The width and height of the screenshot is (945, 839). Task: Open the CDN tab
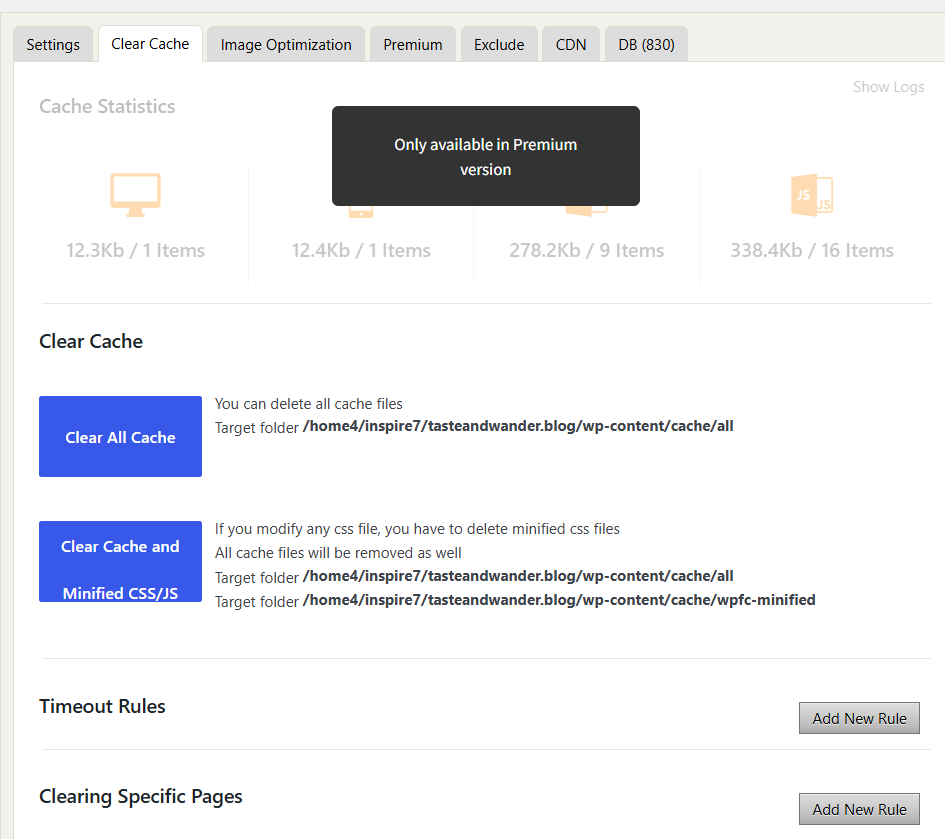571,45
